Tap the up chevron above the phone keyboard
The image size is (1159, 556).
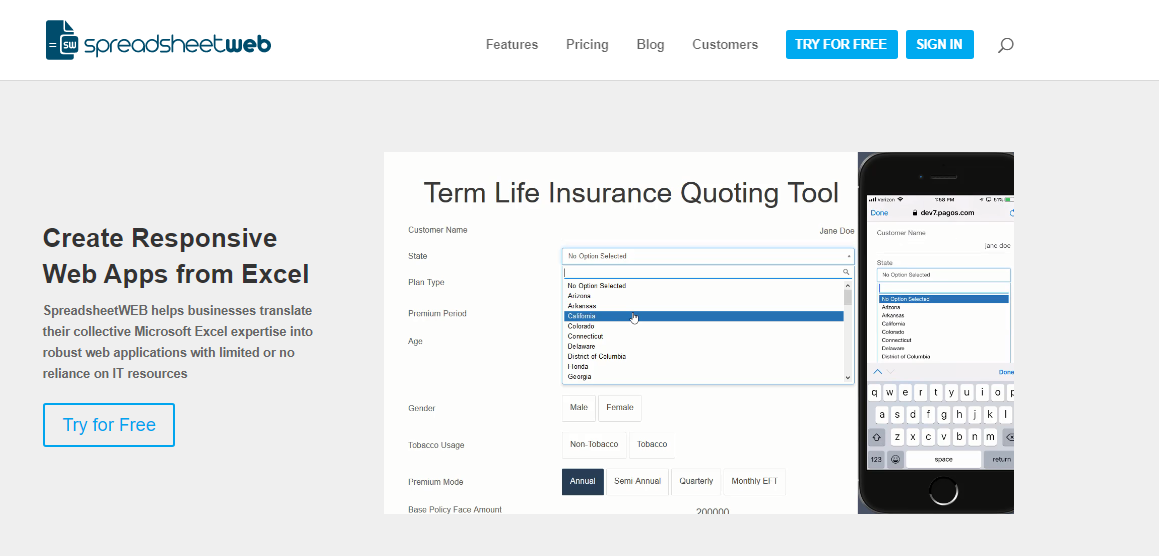pyautogui.click(x=878, y=371)
